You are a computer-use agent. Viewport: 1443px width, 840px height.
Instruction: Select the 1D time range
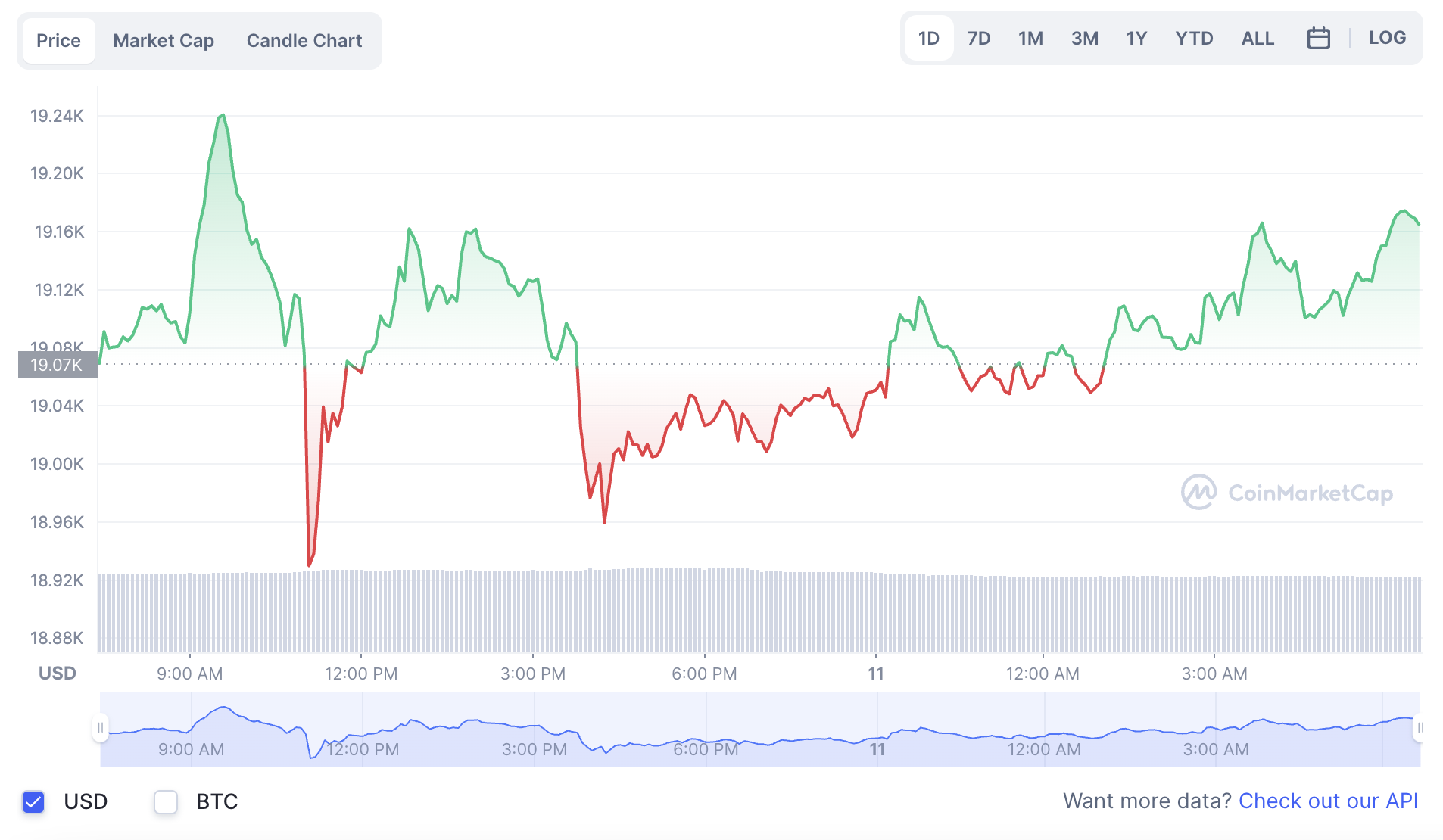point(928,38)
